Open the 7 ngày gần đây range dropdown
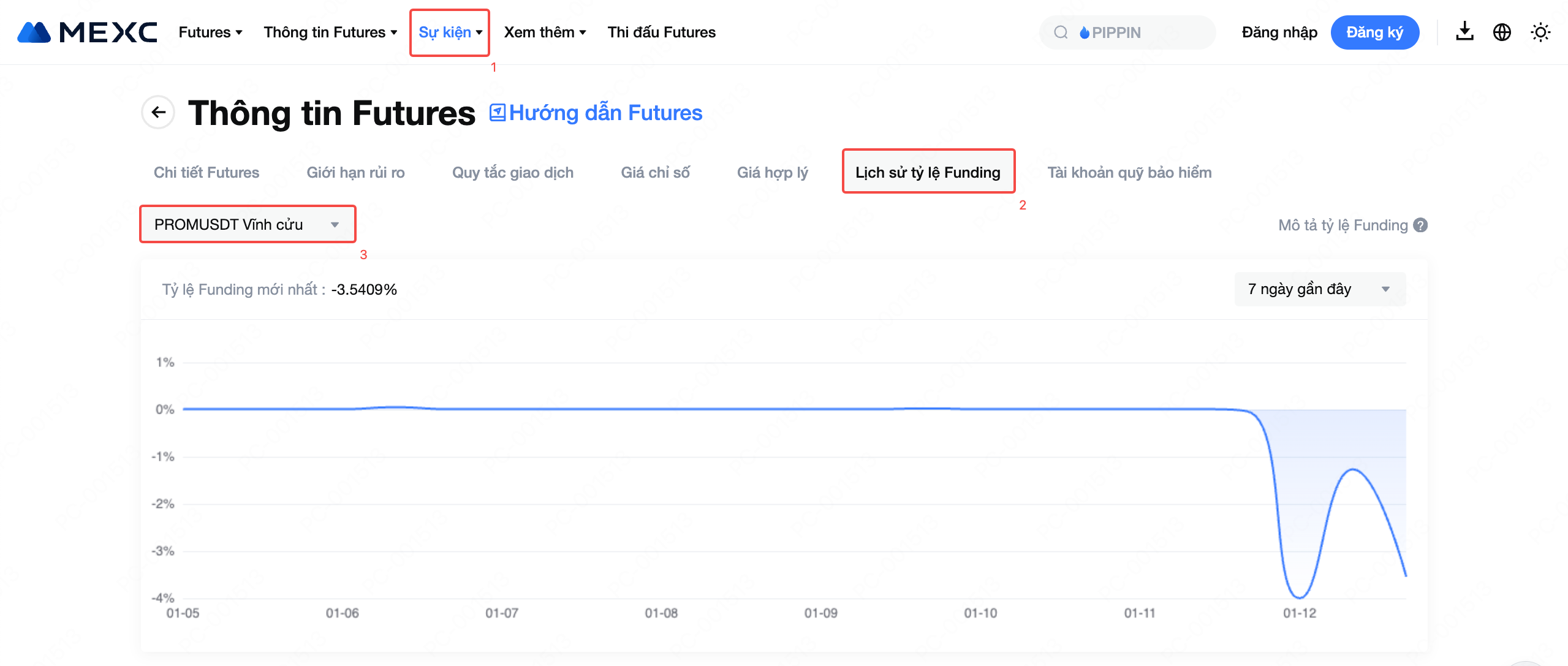This screenshot has height=666, width=1568. [x=1319, y=289]
